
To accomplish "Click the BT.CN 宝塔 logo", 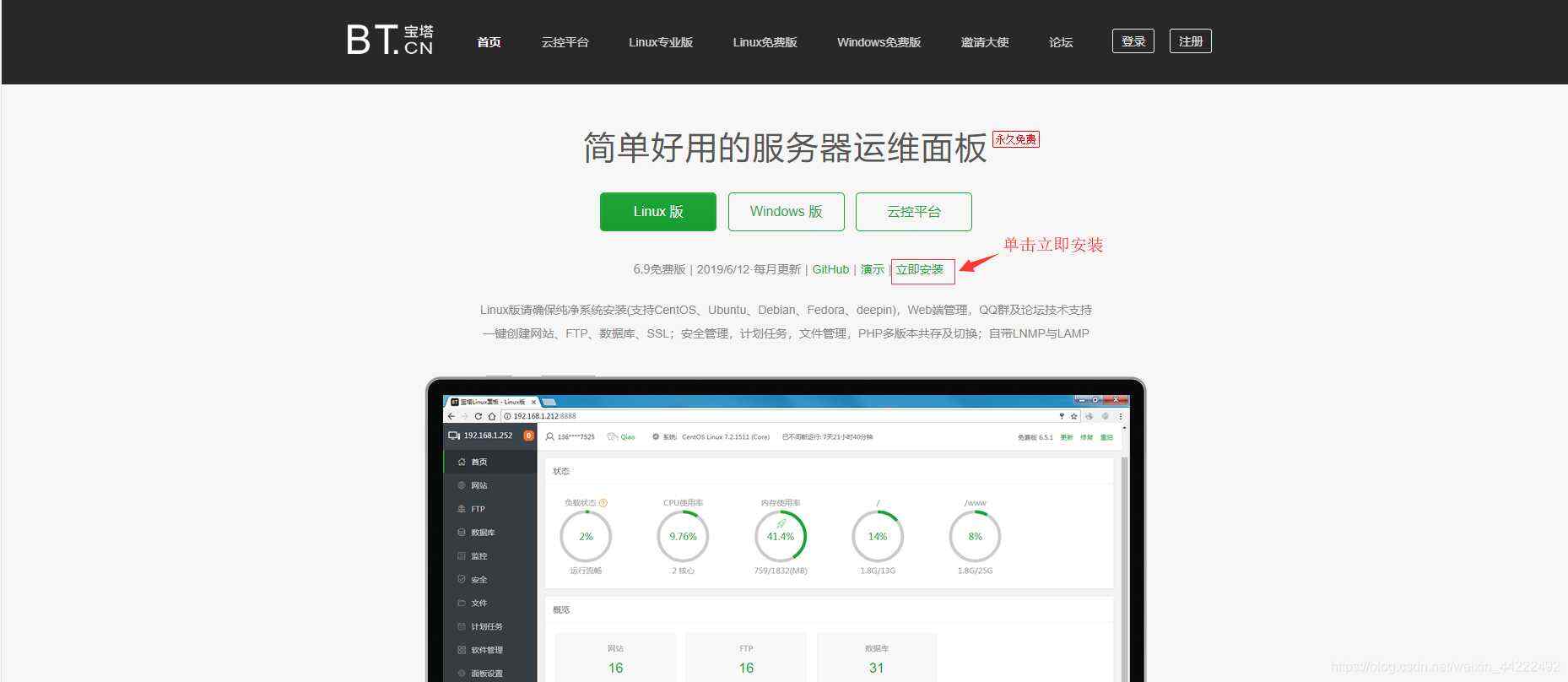I will tap(390, 40).
